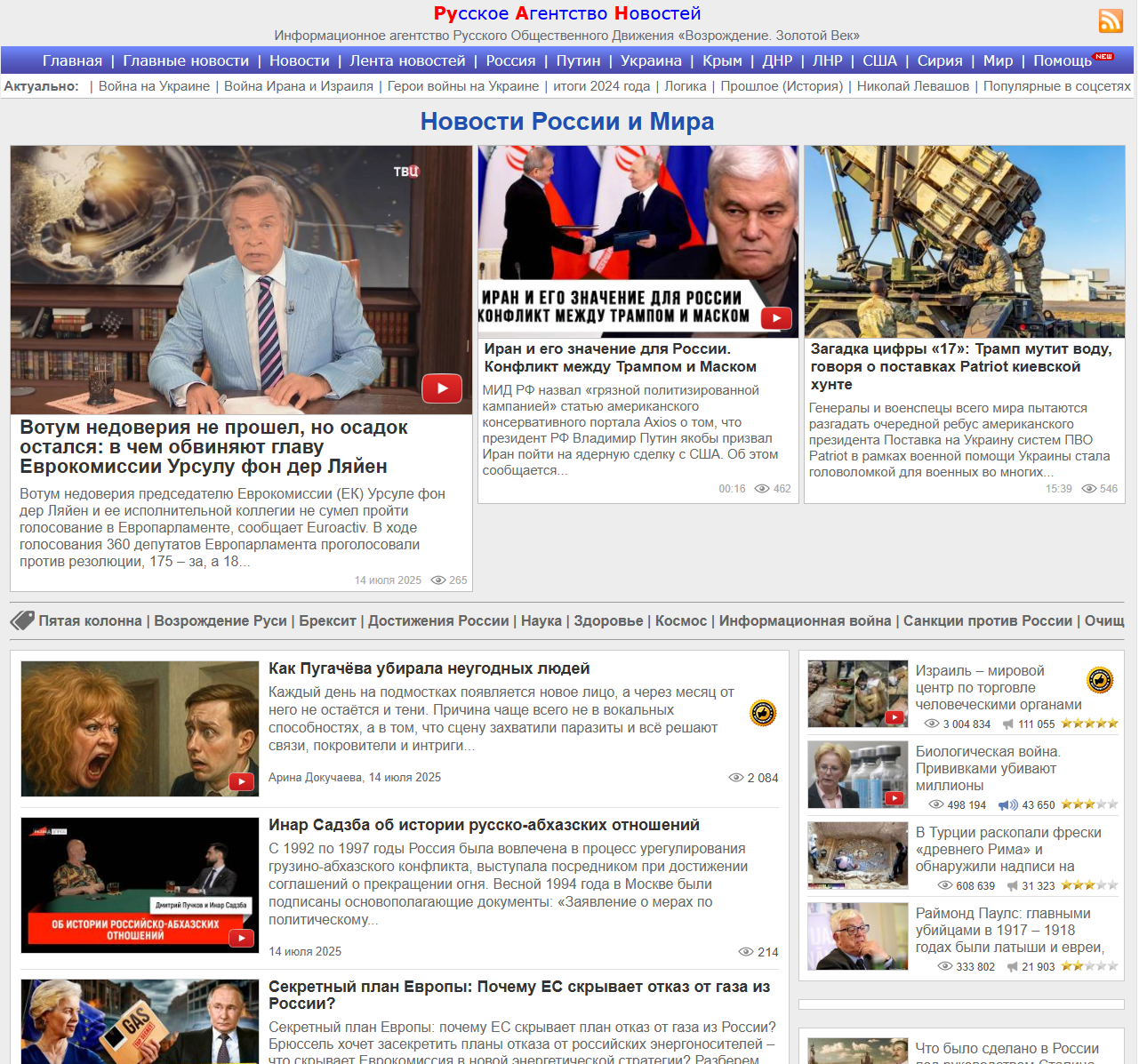Click the Русское Агентство Новостей site title

[567, 13]
